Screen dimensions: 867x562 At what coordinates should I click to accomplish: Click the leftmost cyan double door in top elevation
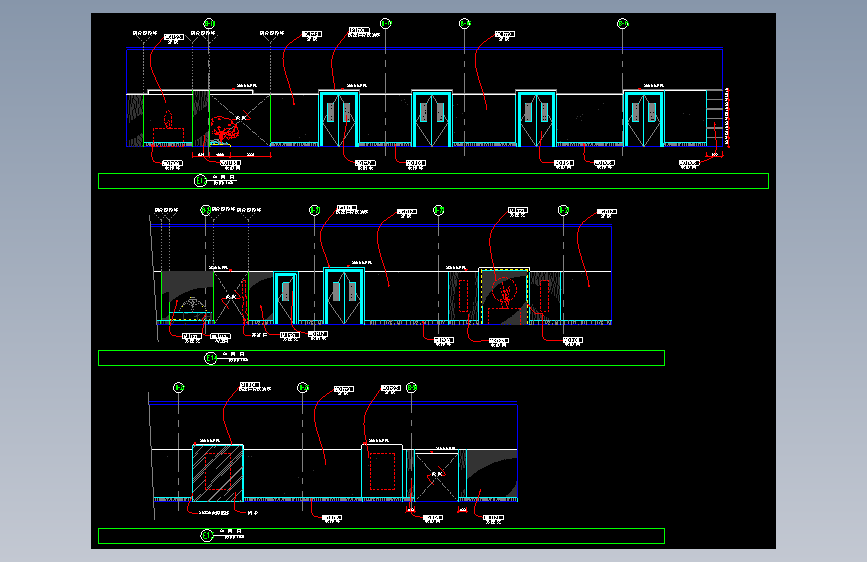338,118
